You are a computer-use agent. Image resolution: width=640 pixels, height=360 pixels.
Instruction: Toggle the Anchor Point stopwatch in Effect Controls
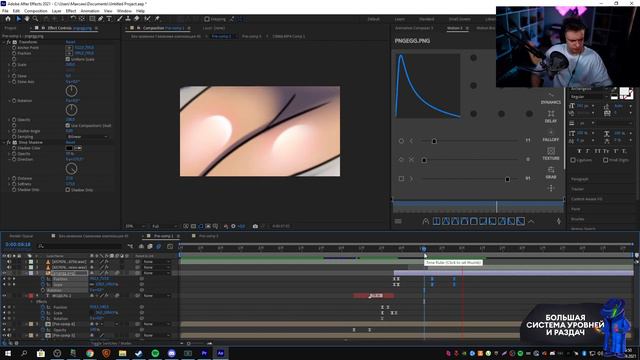(14, 48)
